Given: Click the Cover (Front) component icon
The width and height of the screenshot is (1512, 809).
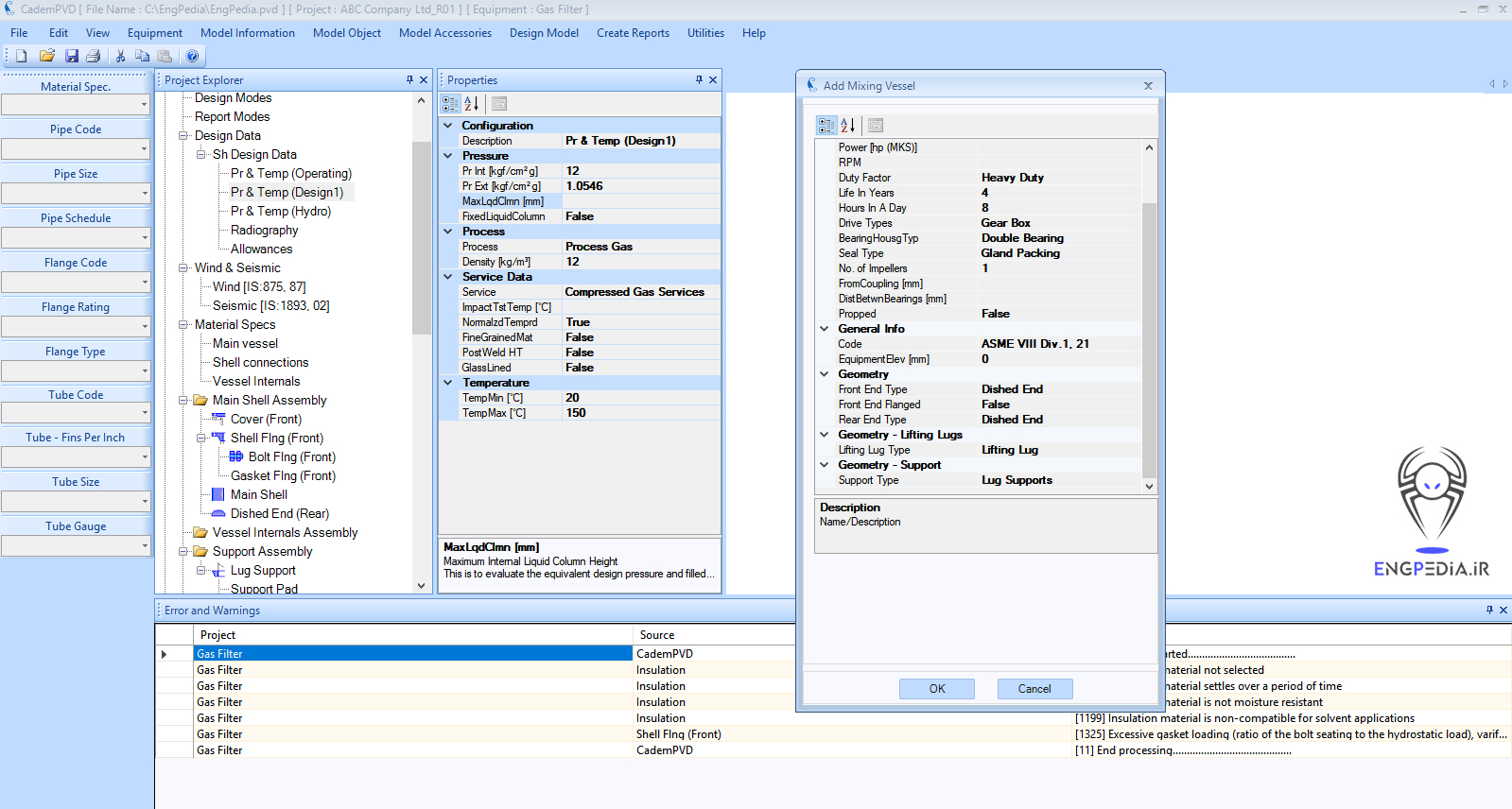Looking at the screenshot, I should click(218, 419).
